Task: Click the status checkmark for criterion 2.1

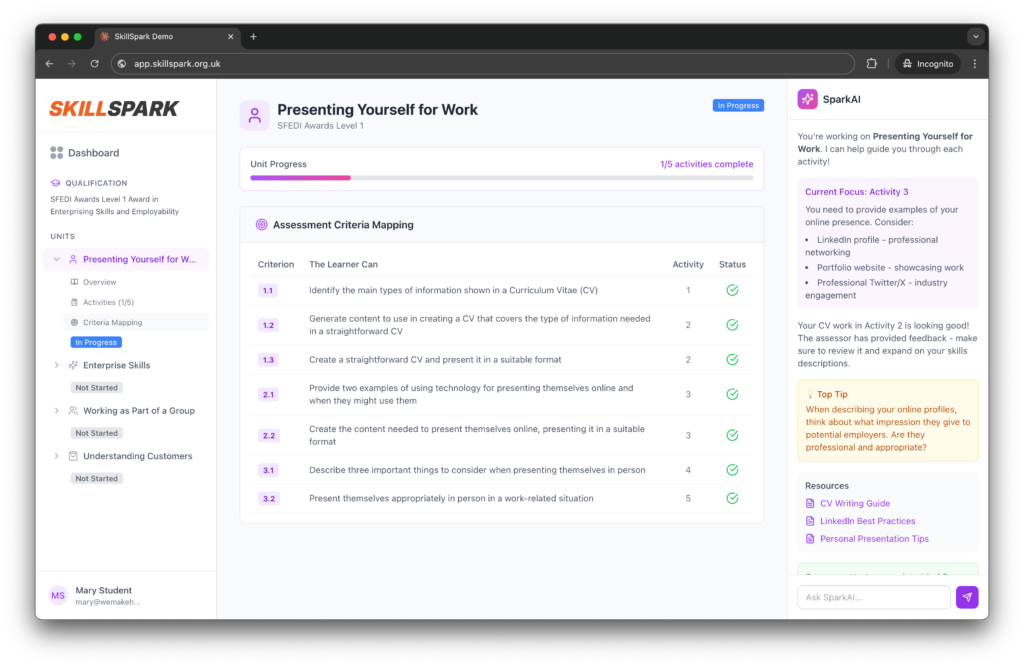Action: [732, 394]
